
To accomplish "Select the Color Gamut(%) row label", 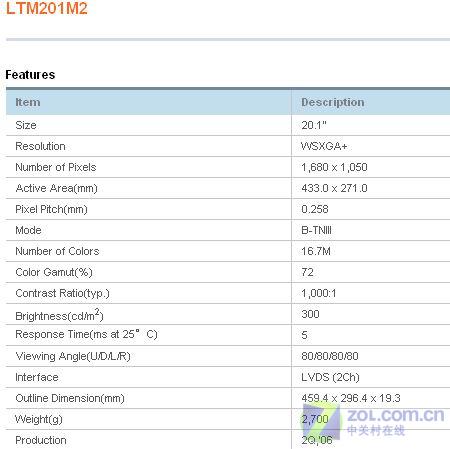I will (54, 272).
